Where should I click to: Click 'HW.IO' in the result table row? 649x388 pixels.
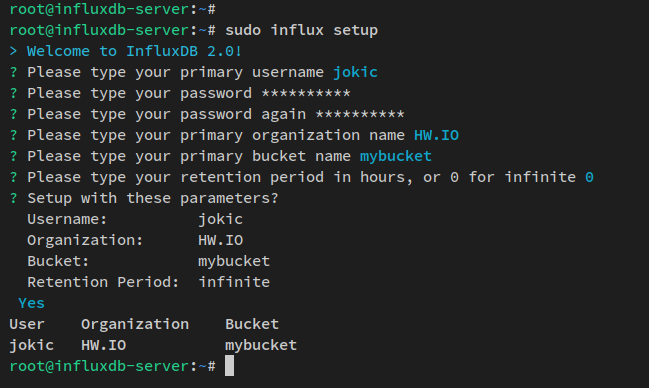coord(103,345)
